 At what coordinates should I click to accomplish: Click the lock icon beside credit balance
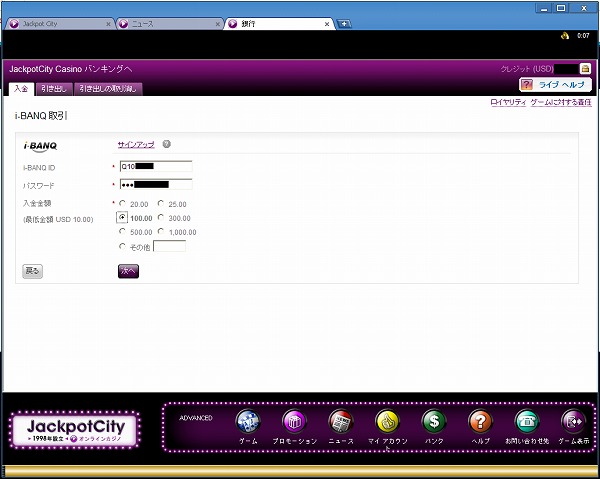click(x=585, y=69)
